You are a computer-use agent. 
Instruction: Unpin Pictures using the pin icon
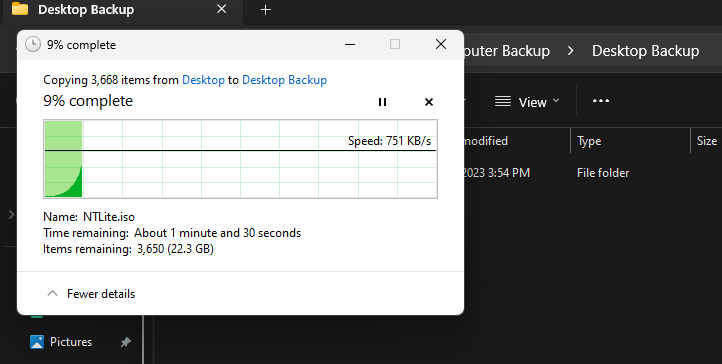pos(125,342)
